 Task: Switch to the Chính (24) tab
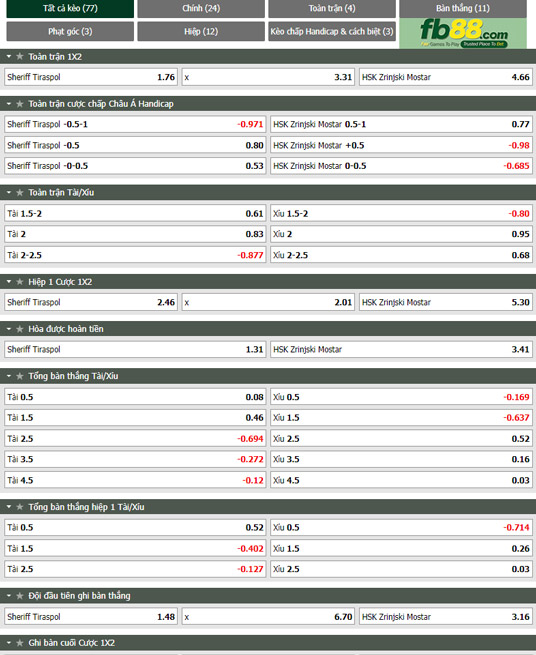pyautogui.click(x=201, y=8)
